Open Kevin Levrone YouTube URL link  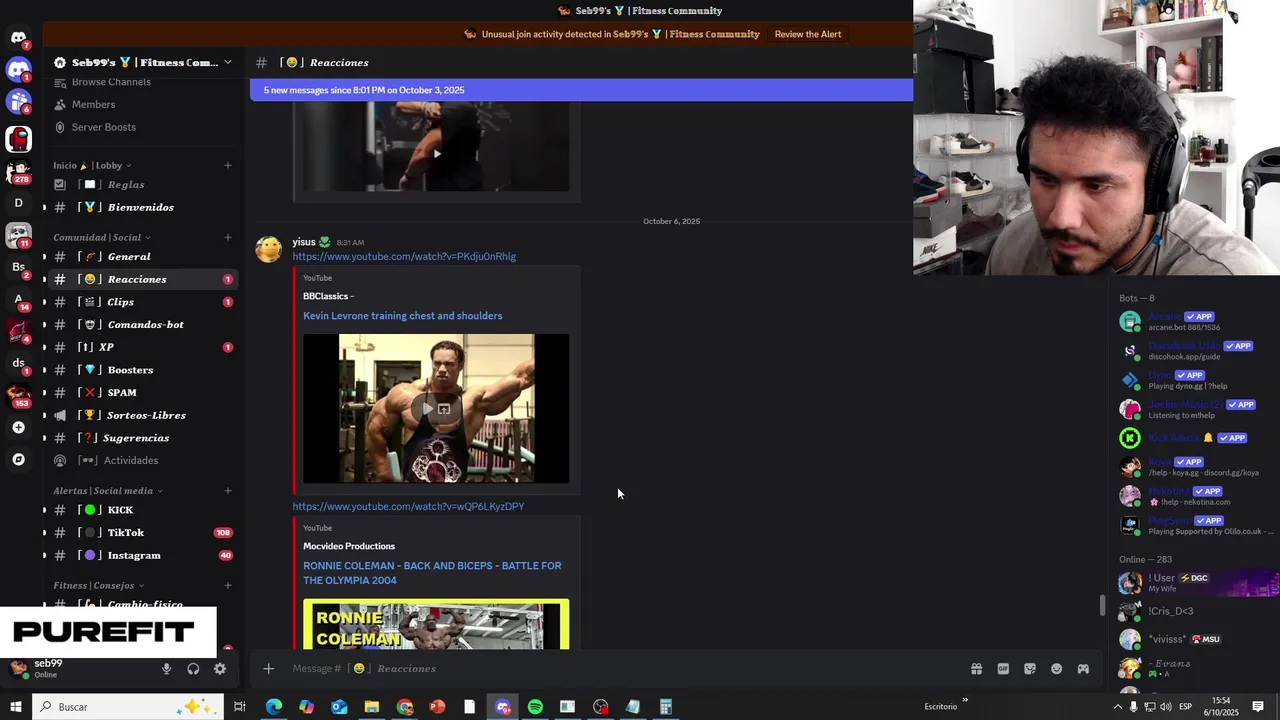(404, 257)
